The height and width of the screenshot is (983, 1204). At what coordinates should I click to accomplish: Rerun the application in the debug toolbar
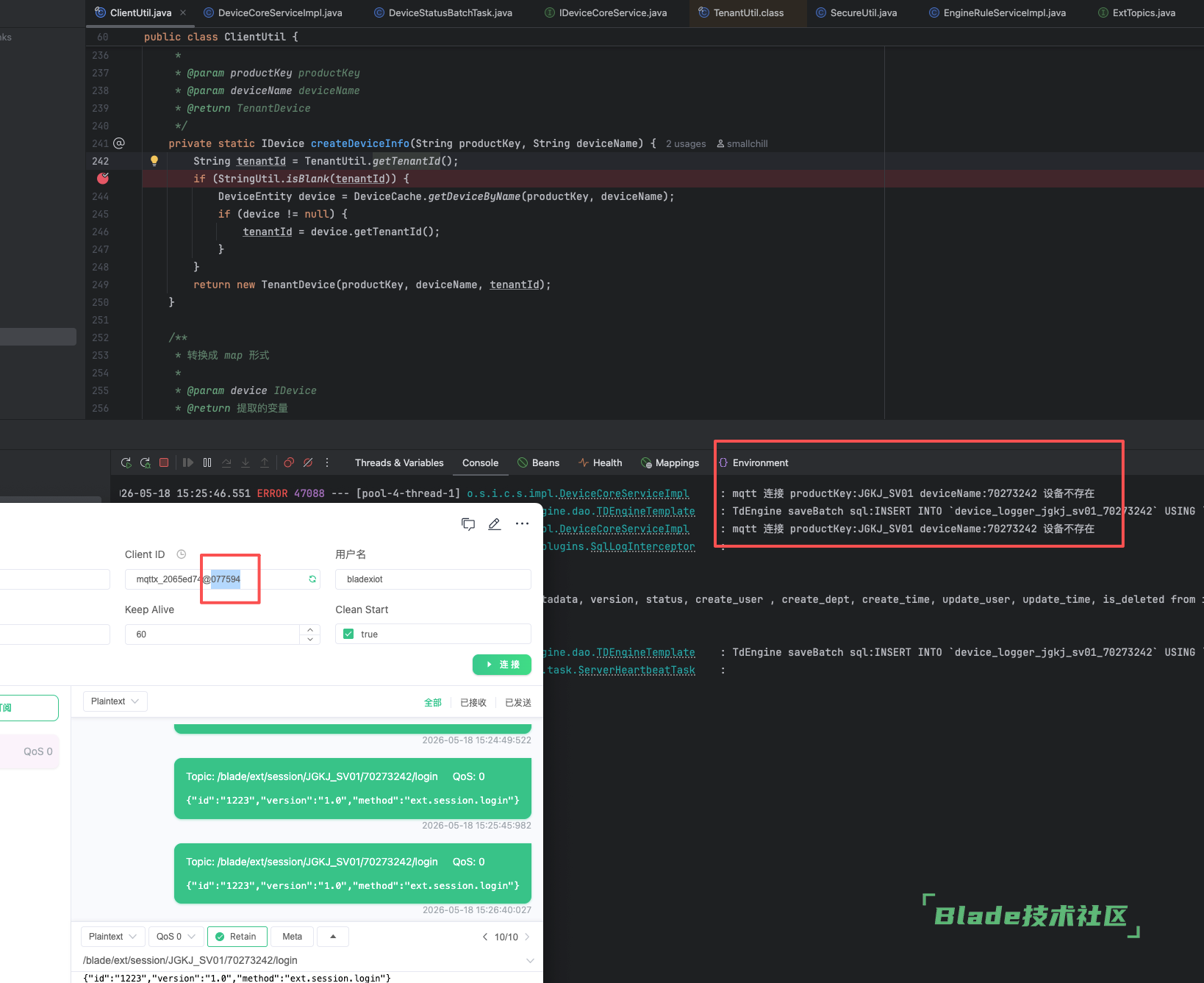126,462
